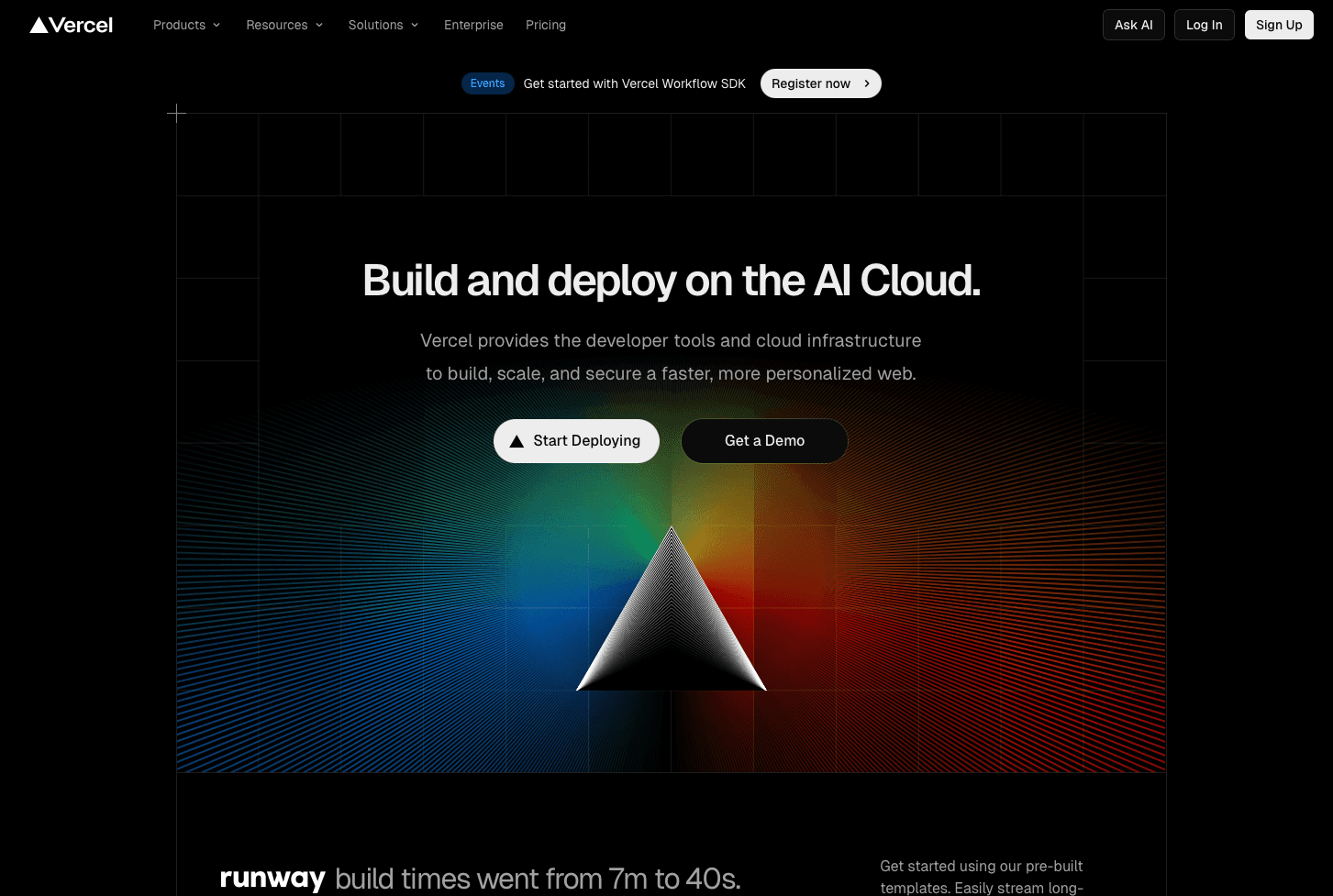The image size is (1333, 896).
Task: Click the runway logo text
Action: pos(272,879)
